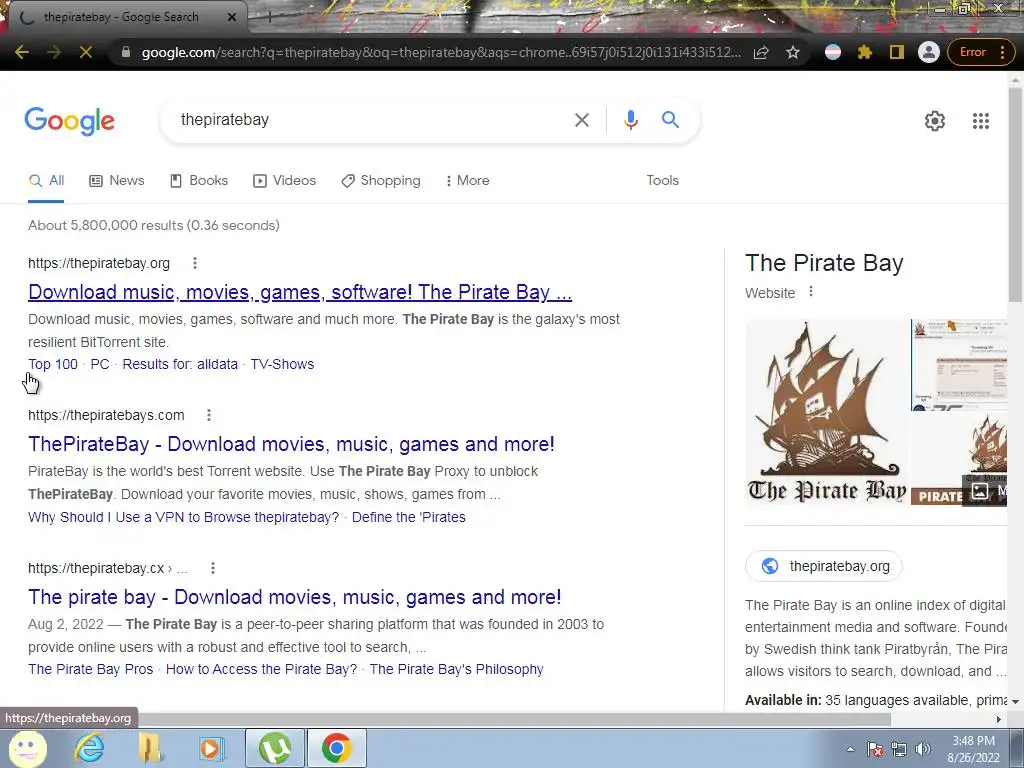Click the Pirate Bay ship logo image
The width and height of the screenshot is (1024, 768).
[x=827, y=411]
